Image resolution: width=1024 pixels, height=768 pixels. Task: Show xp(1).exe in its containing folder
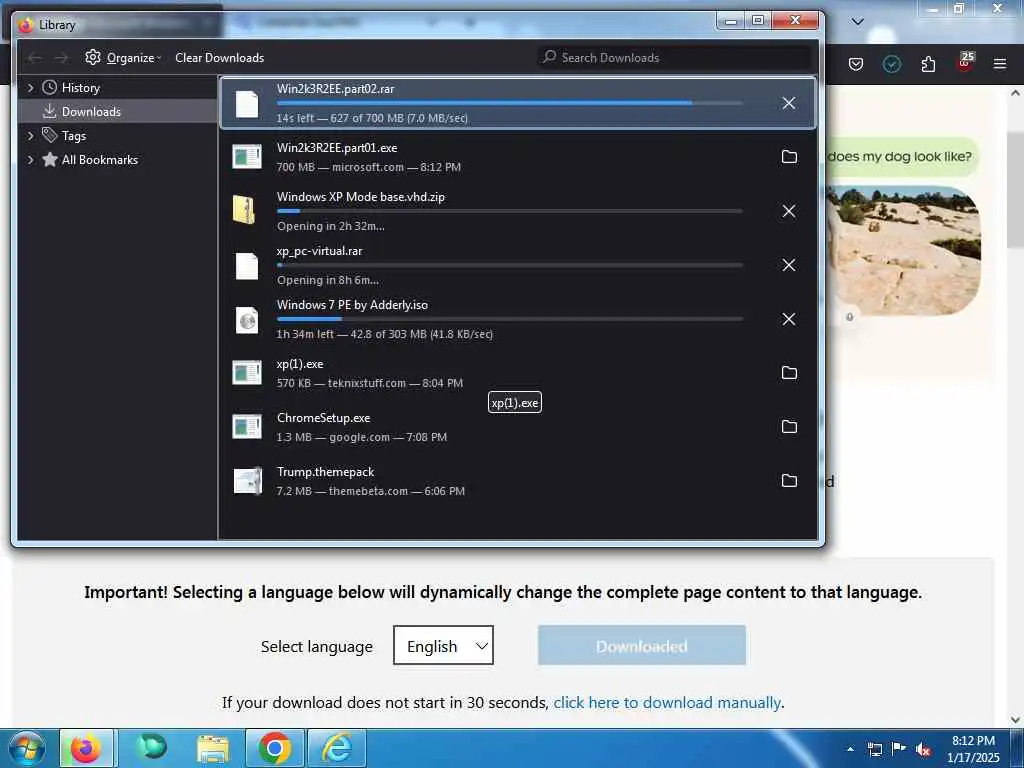tap(789, 373)
